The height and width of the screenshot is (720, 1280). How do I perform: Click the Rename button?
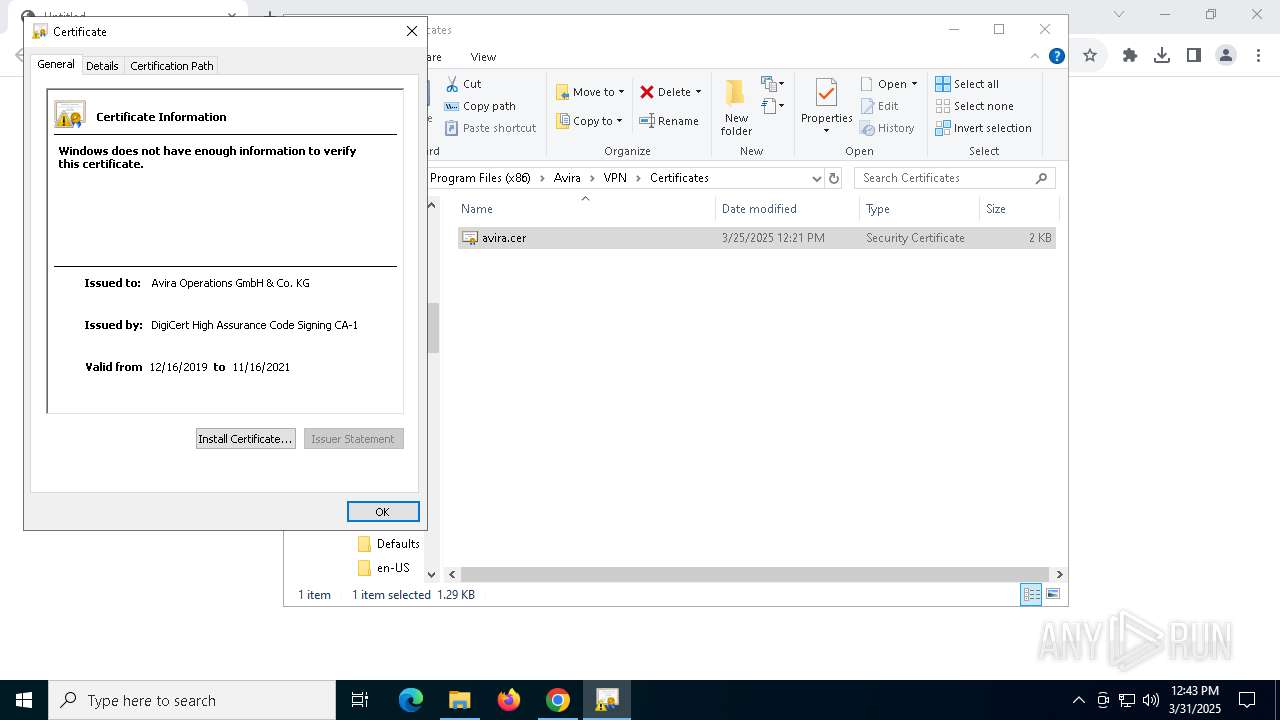click(x=669, y=121)
